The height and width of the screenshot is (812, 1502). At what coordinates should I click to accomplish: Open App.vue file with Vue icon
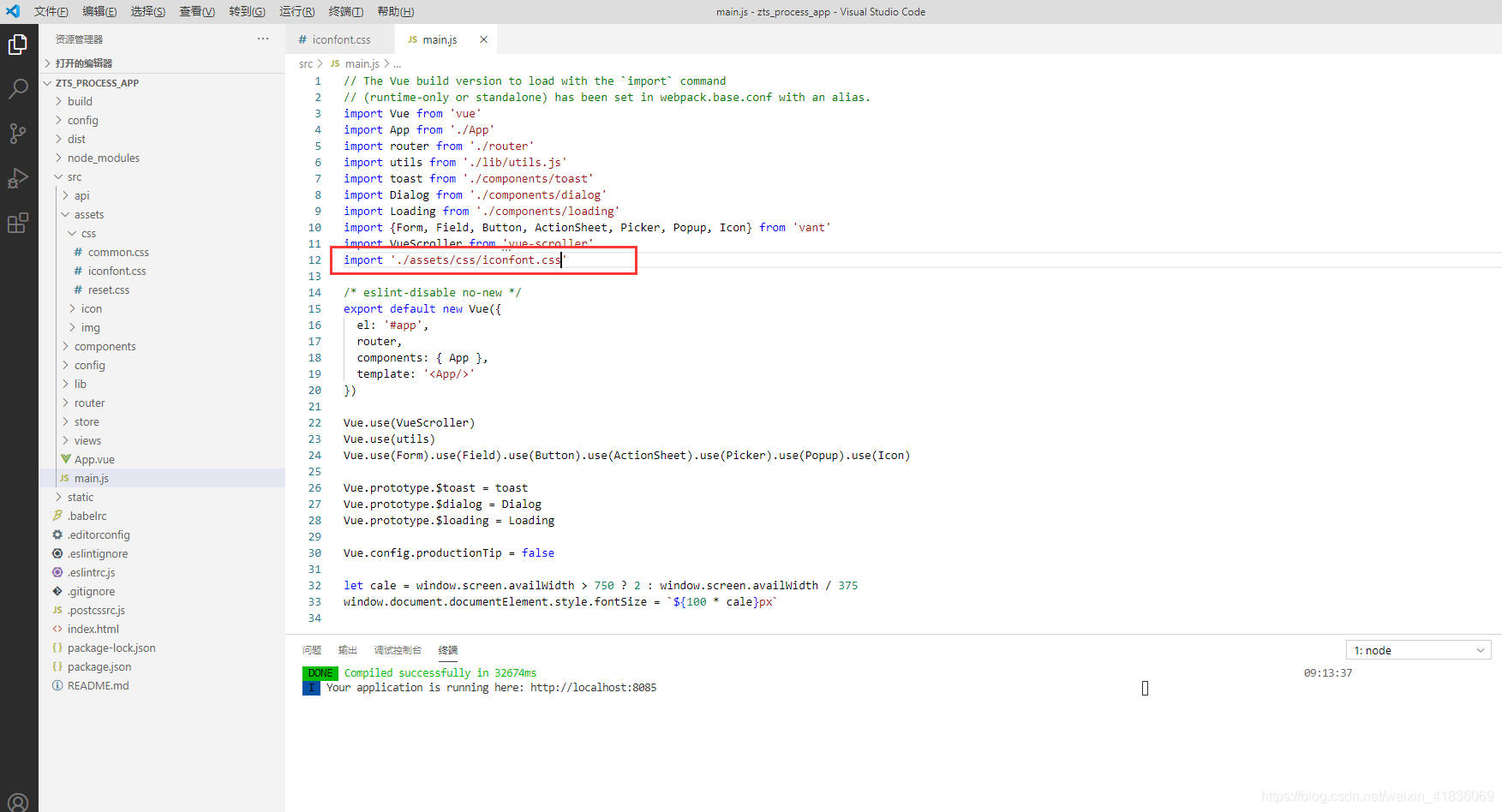[93, 459]
